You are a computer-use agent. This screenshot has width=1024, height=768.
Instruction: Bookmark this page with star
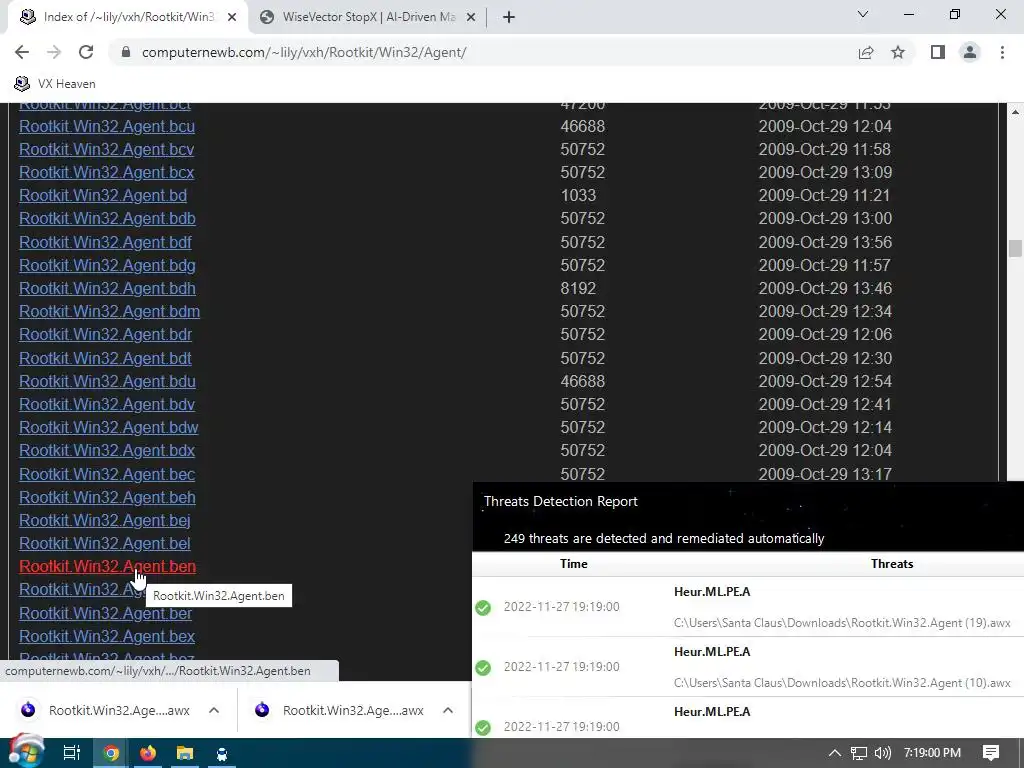[x=898, y=52]
